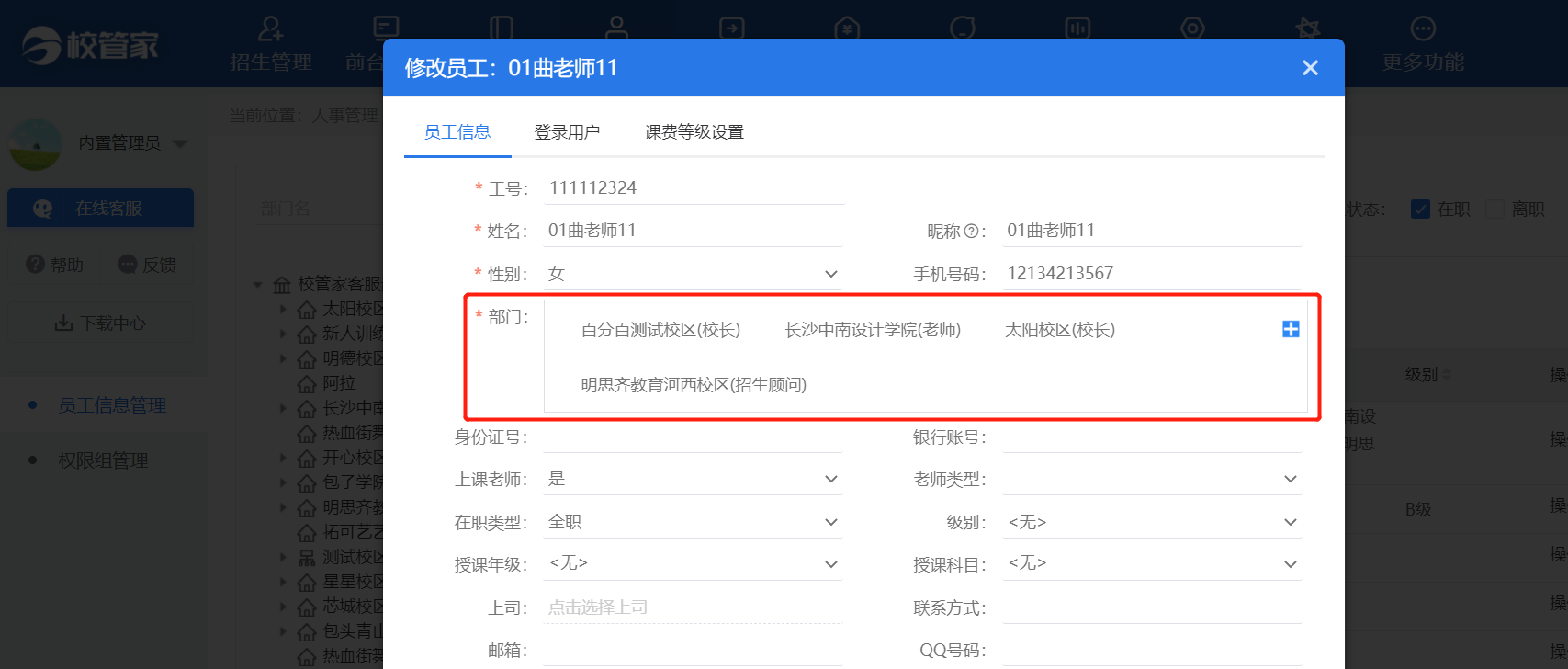Click the 昵称 input field
Image resolution: width=1568 pixels, height=669 pixels.
[x=1152, y=231]
